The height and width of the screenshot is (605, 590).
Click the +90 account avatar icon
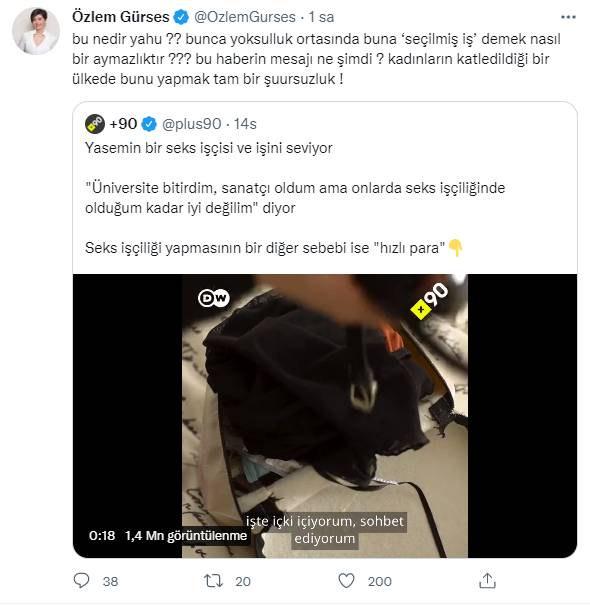click(x=95, y=124)
